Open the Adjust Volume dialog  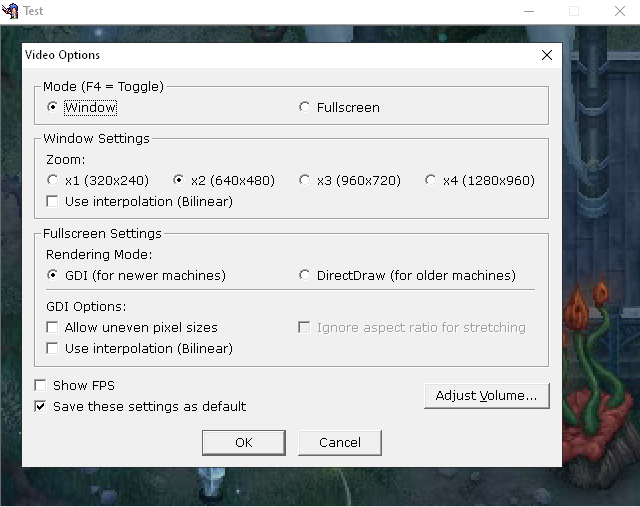[487, 396]
